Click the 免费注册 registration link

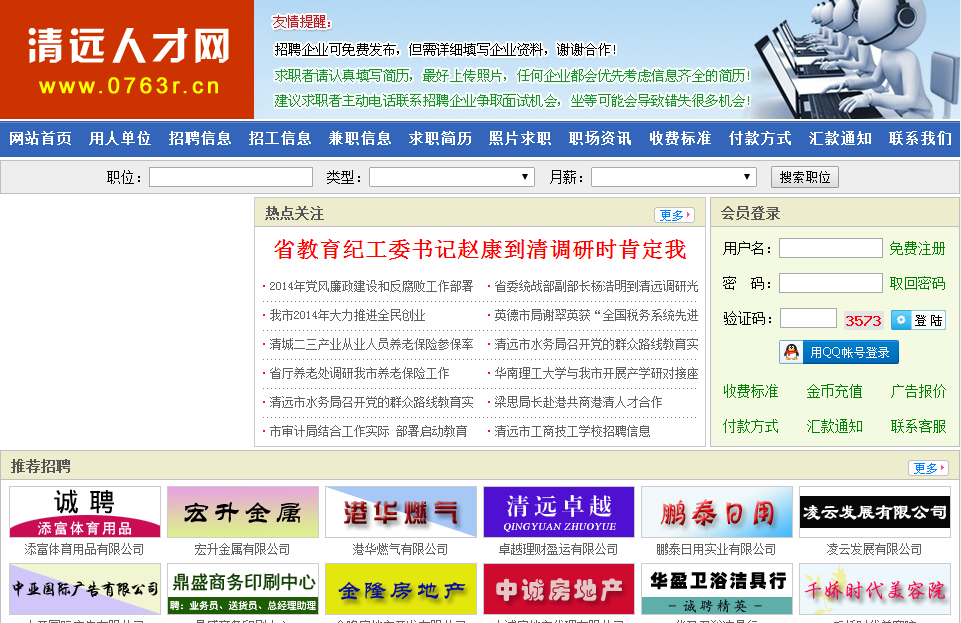tap(917, 248)
